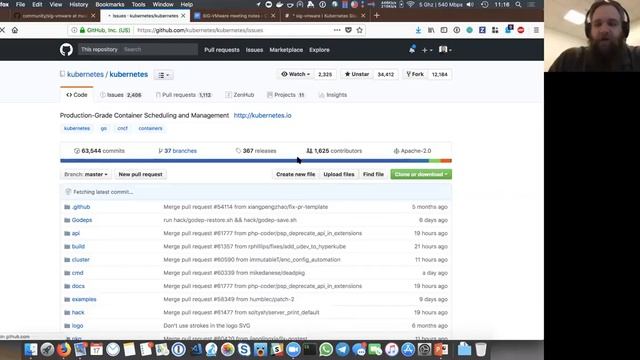Open the GitHub notifications bell
The height and width of the screenshot is (360, 640).
[x=412, y=49]
